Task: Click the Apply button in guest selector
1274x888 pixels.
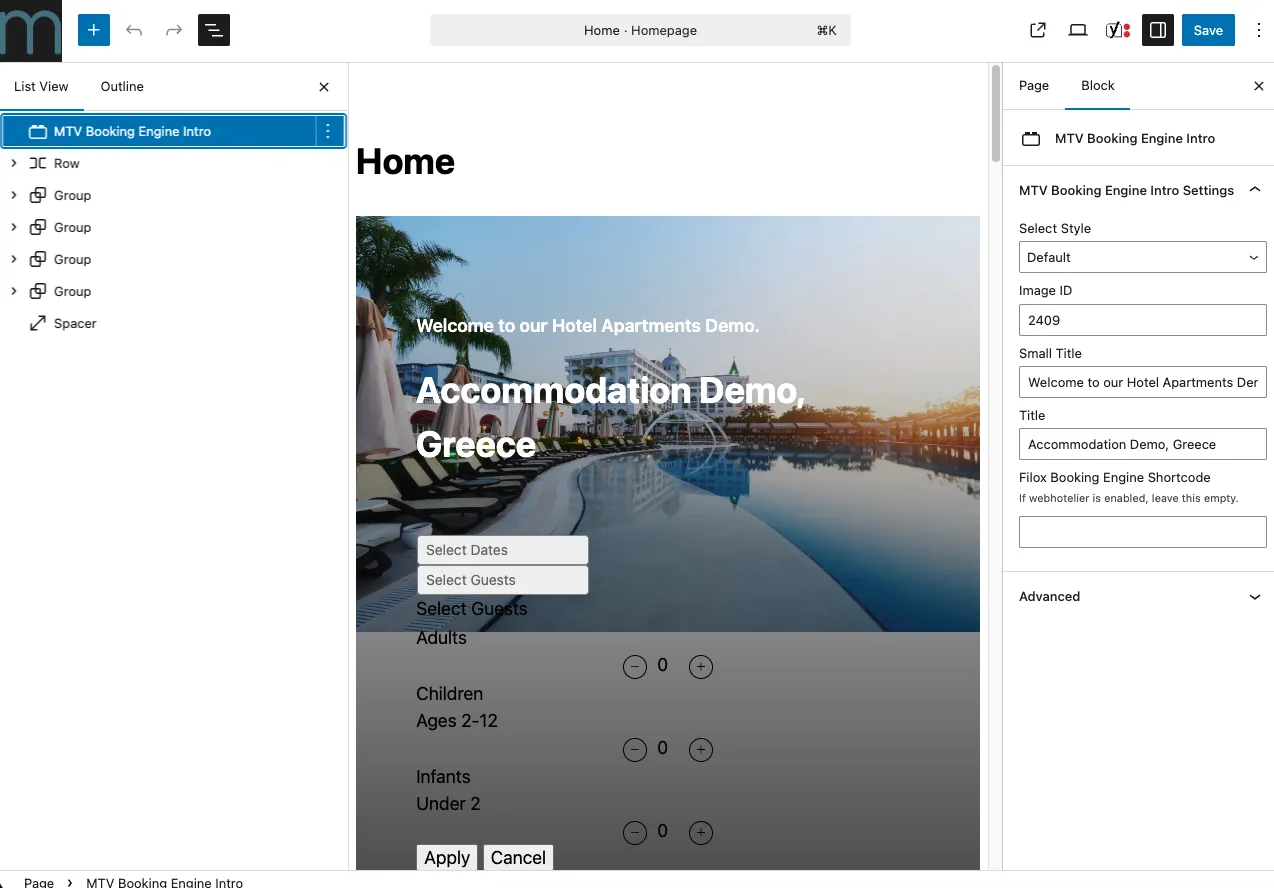Action: (x=447, y=857)
